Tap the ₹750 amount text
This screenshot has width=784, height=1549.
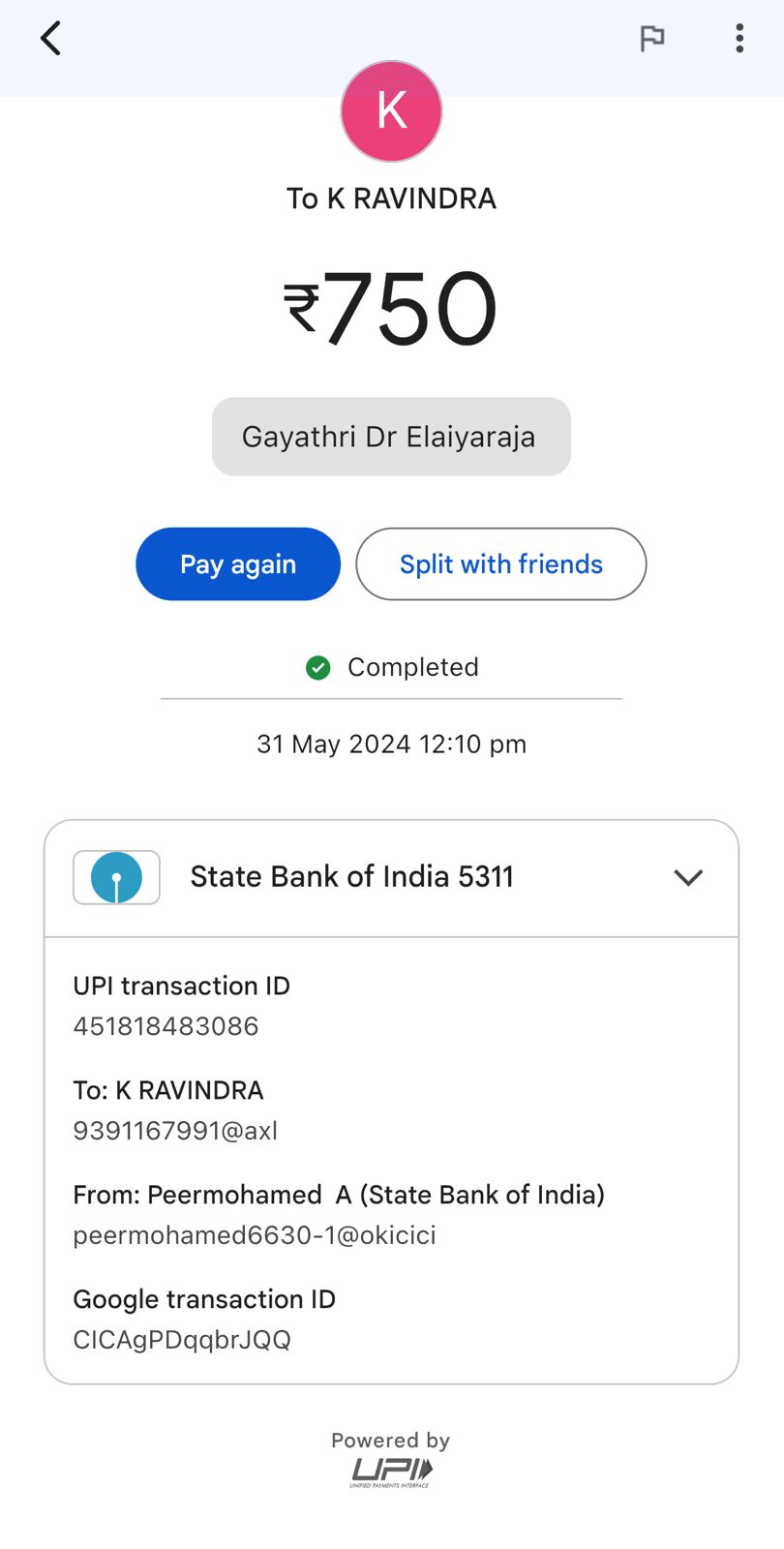click(391, 308)
